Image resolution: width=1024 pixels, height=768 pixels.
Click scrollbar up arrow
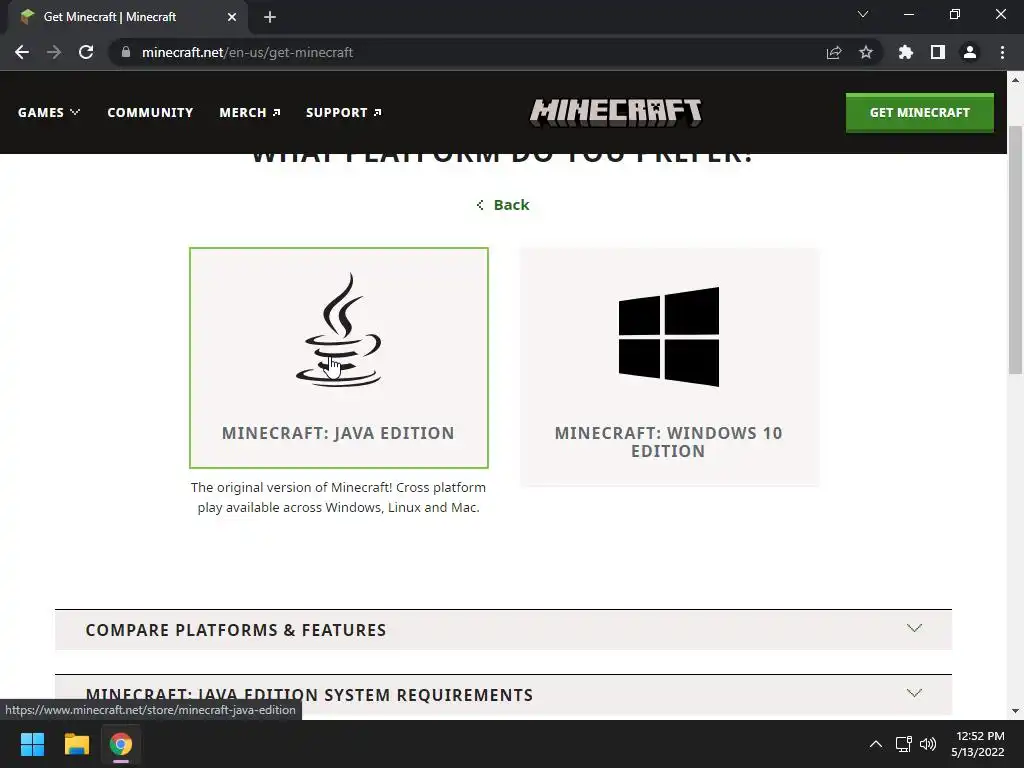click(x=1015, y=80)
